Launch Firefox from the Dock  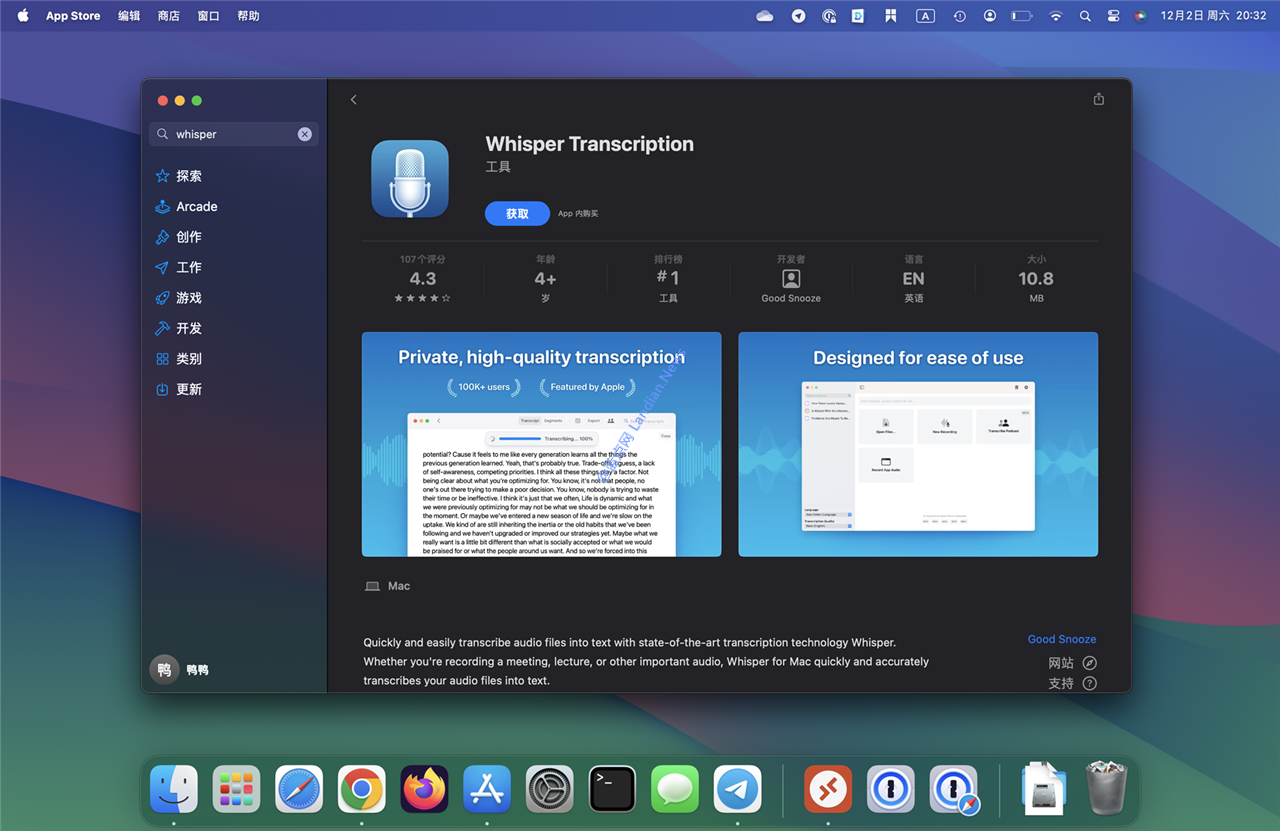[x=424, y=789]
